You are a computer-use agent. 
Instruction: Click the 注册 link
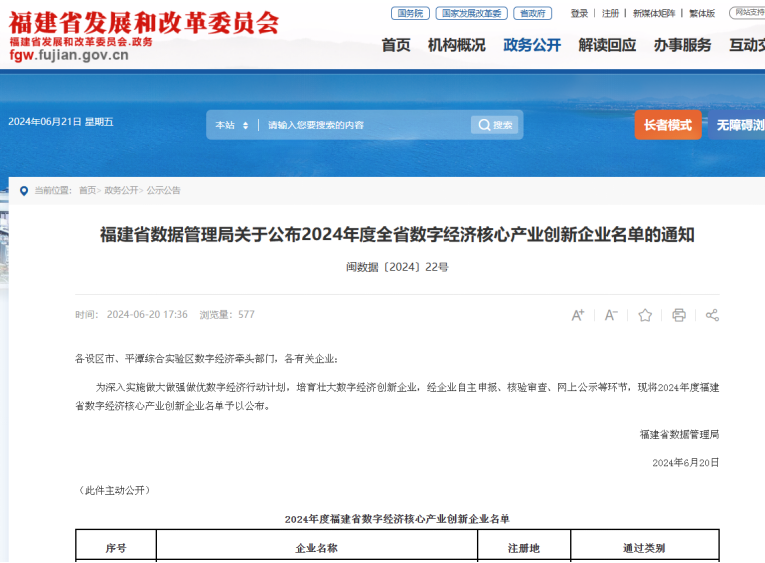[610, 14]
